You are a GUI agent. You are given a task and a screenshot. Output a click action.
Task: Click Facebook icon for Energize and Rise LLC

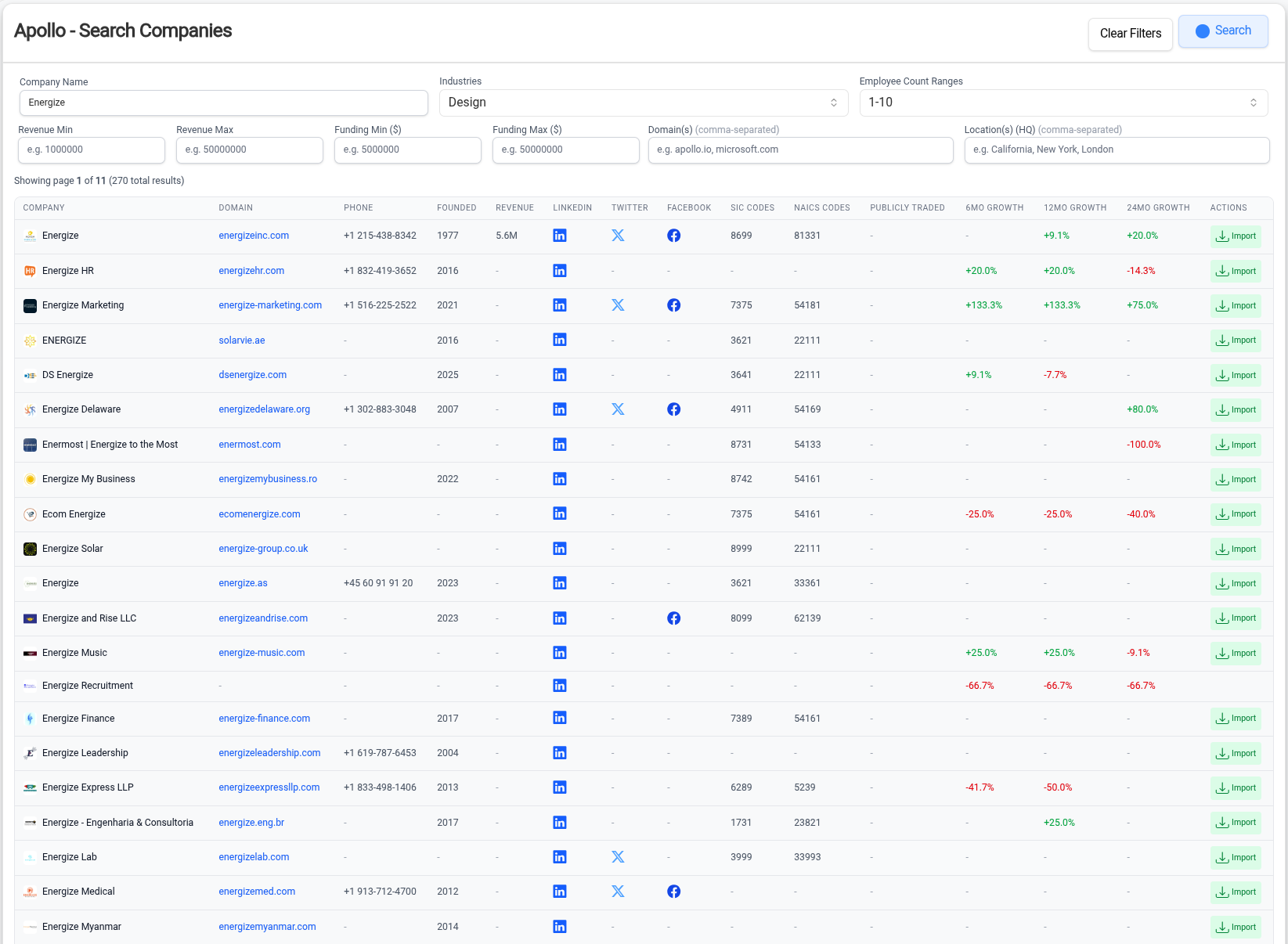point(673,618)
